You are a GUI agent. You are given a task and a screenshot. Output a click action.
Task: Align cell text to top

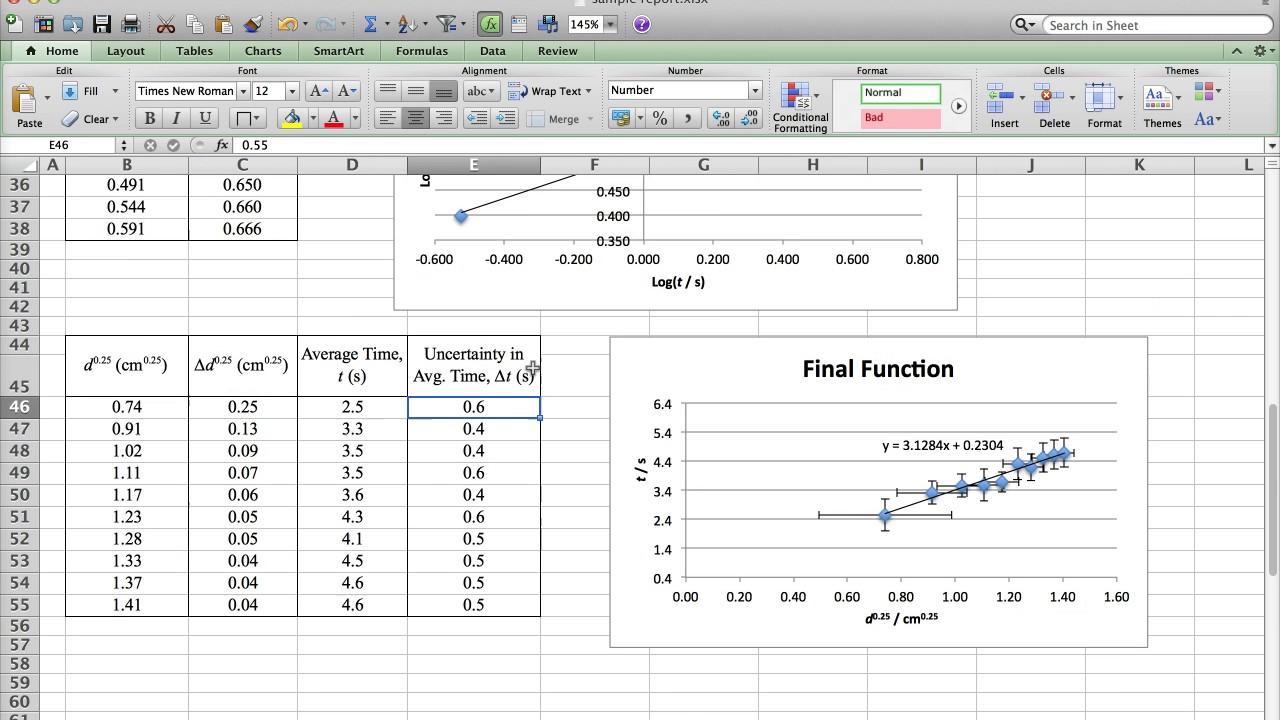click(387, 91)
